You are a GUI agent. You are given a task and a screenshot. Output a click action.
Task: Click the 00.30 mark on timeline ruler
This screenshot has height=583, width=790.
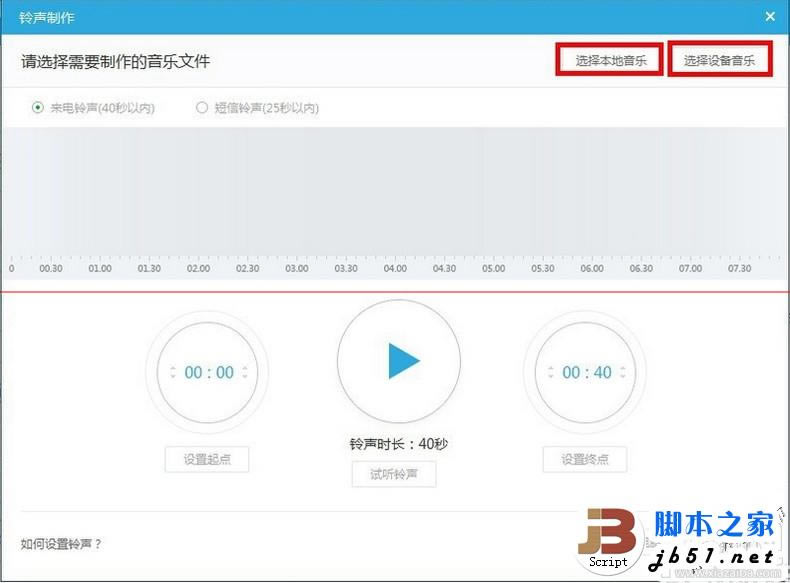pyautogui.click(x=51, y=269)
